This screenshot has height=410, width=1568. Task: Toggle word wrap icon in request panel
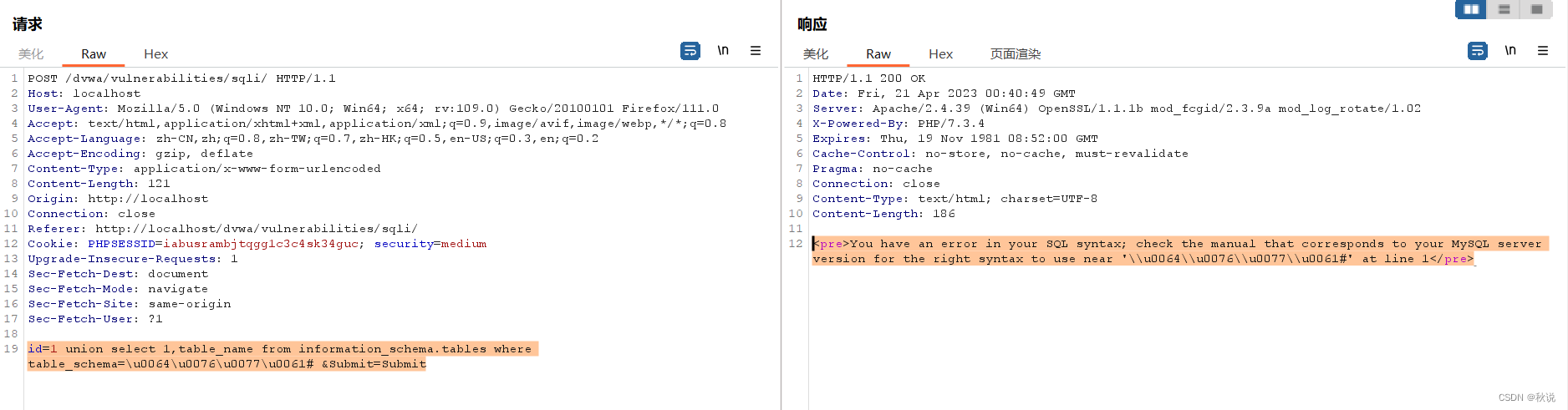coord(690,51)
